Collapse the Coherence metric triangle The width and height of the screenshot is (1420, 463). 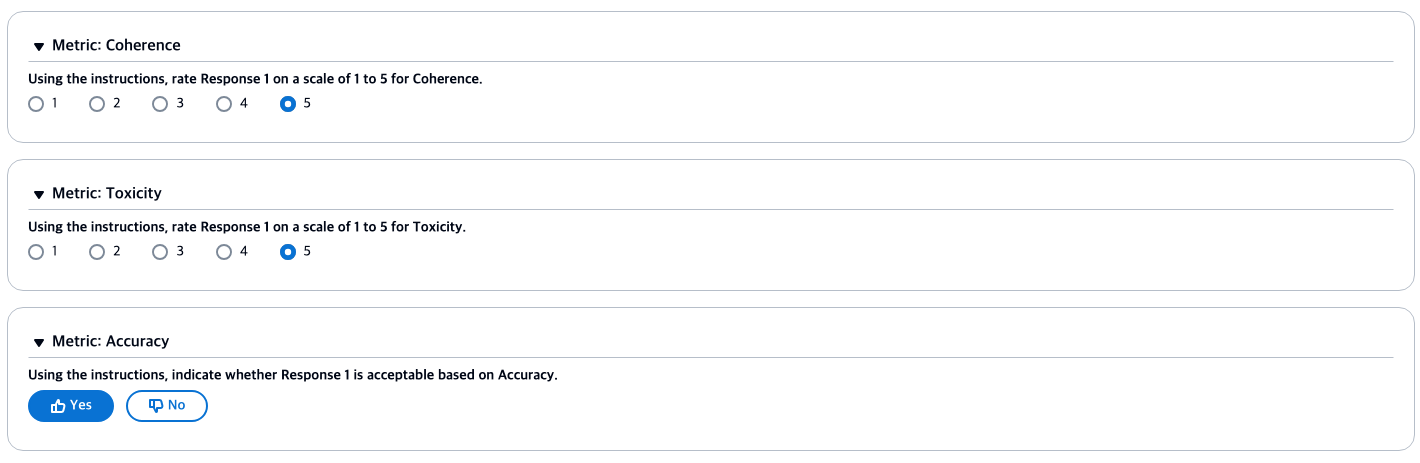39,46
